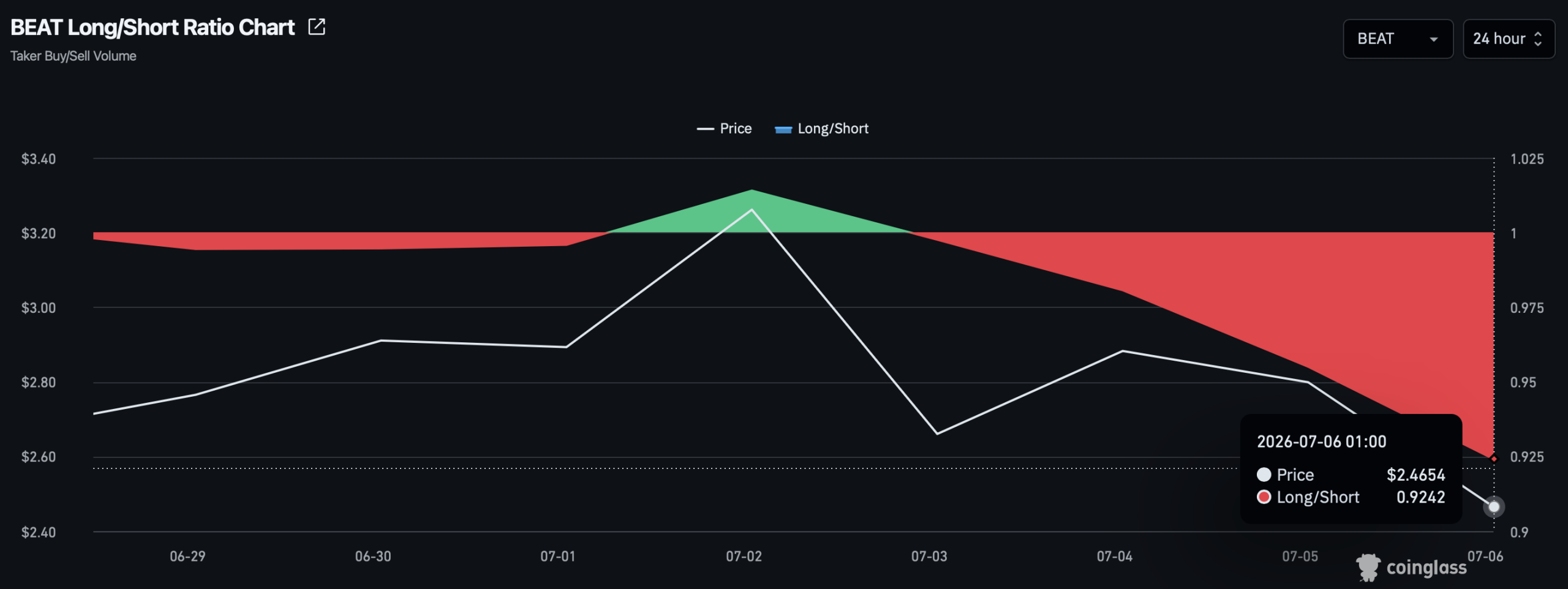This screenshot has height=589, width=1568.
Task: Click the $3.40 price axis label
Action: [39, 159]
